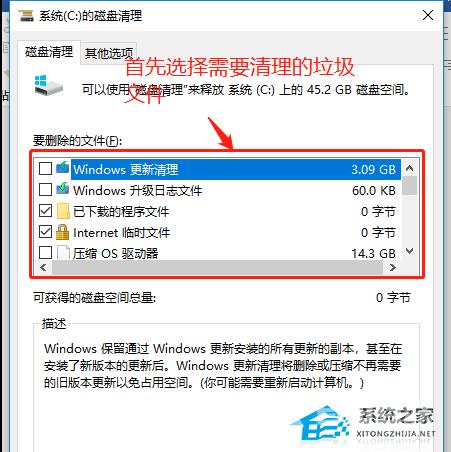Switch to the 其他选项 tab

pyautogui.click(x=109, y=53)
